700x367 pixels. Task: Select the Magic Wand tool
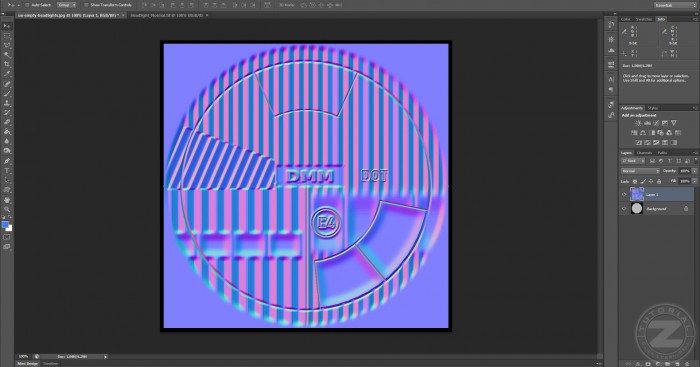[7, 55]
